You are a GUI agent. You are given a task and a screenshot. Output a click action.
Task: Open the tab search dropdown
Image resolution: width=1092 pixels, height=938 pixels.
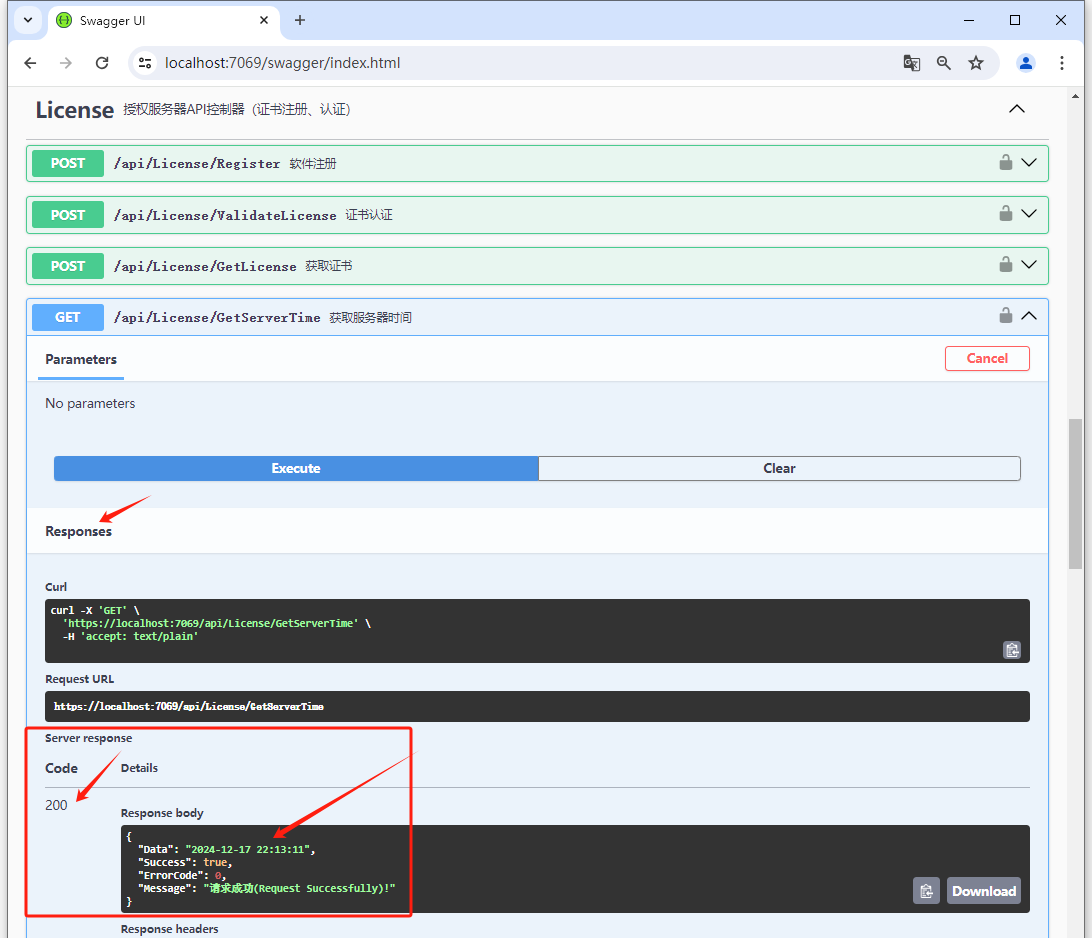coord(28,20)
